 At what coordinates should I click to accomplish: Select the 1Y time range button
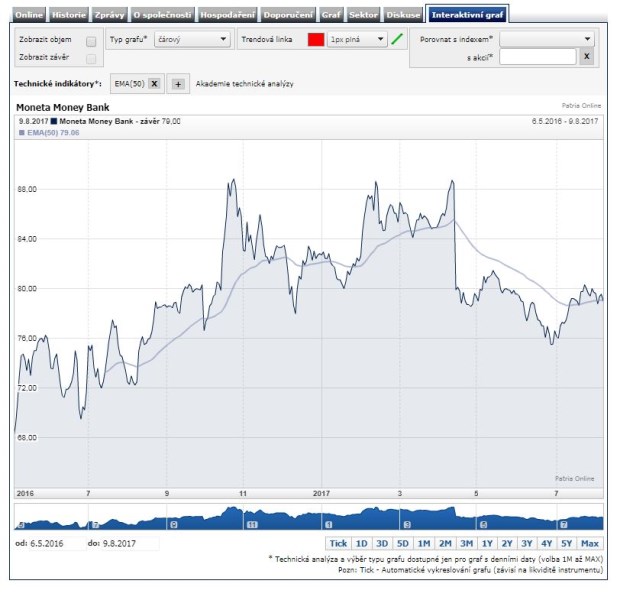[487, 543]
